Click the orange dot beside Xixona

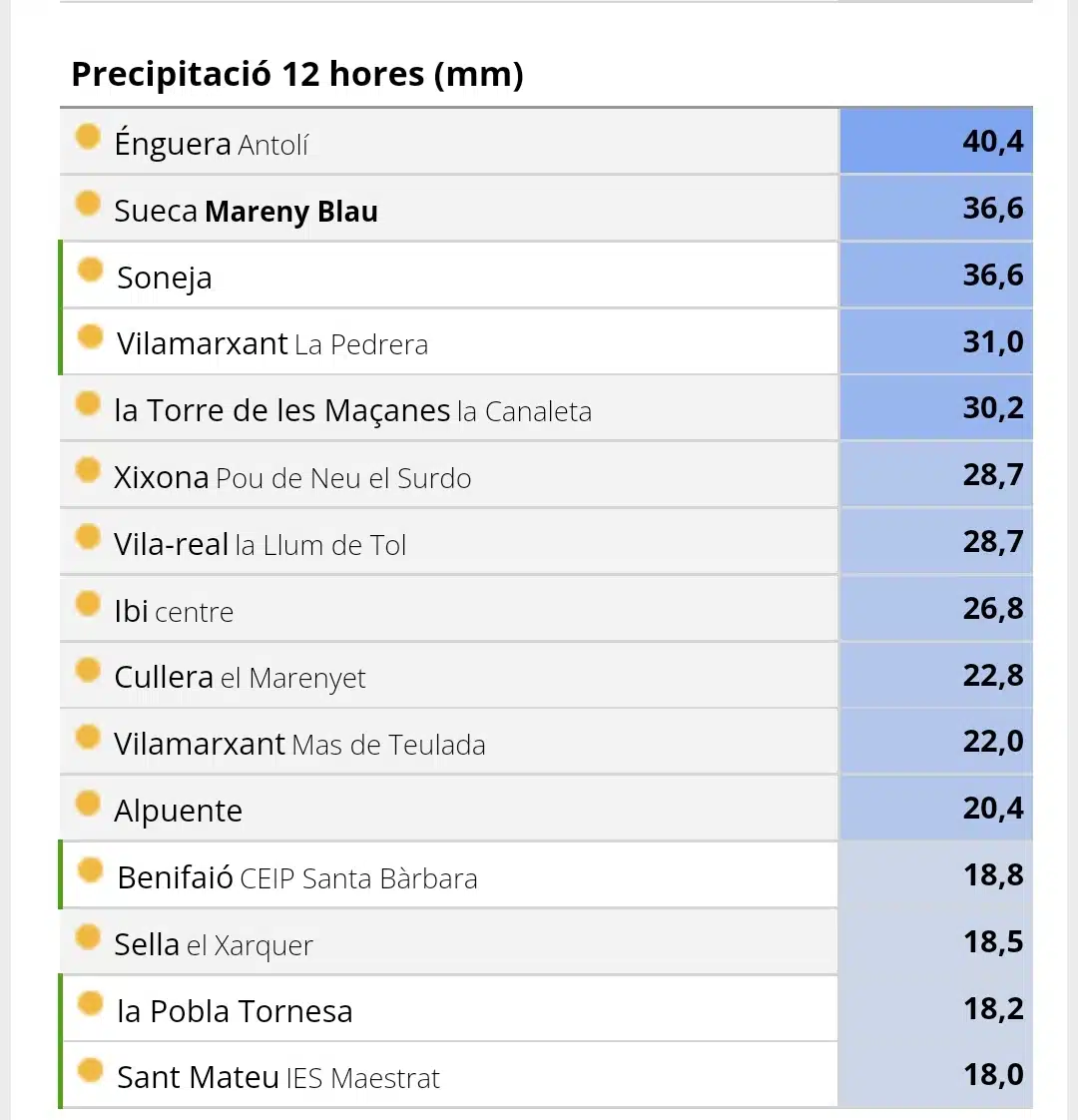click(88, 470)
